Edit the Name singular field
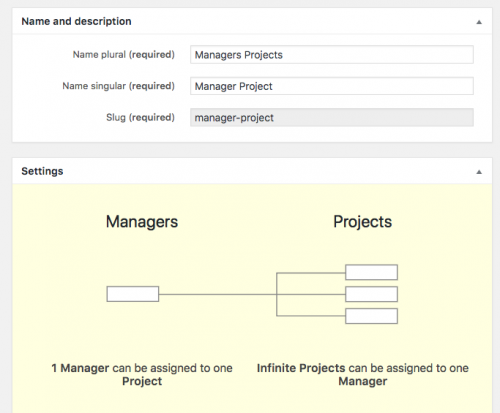500x413 pixels. click(x=332, y=86)
